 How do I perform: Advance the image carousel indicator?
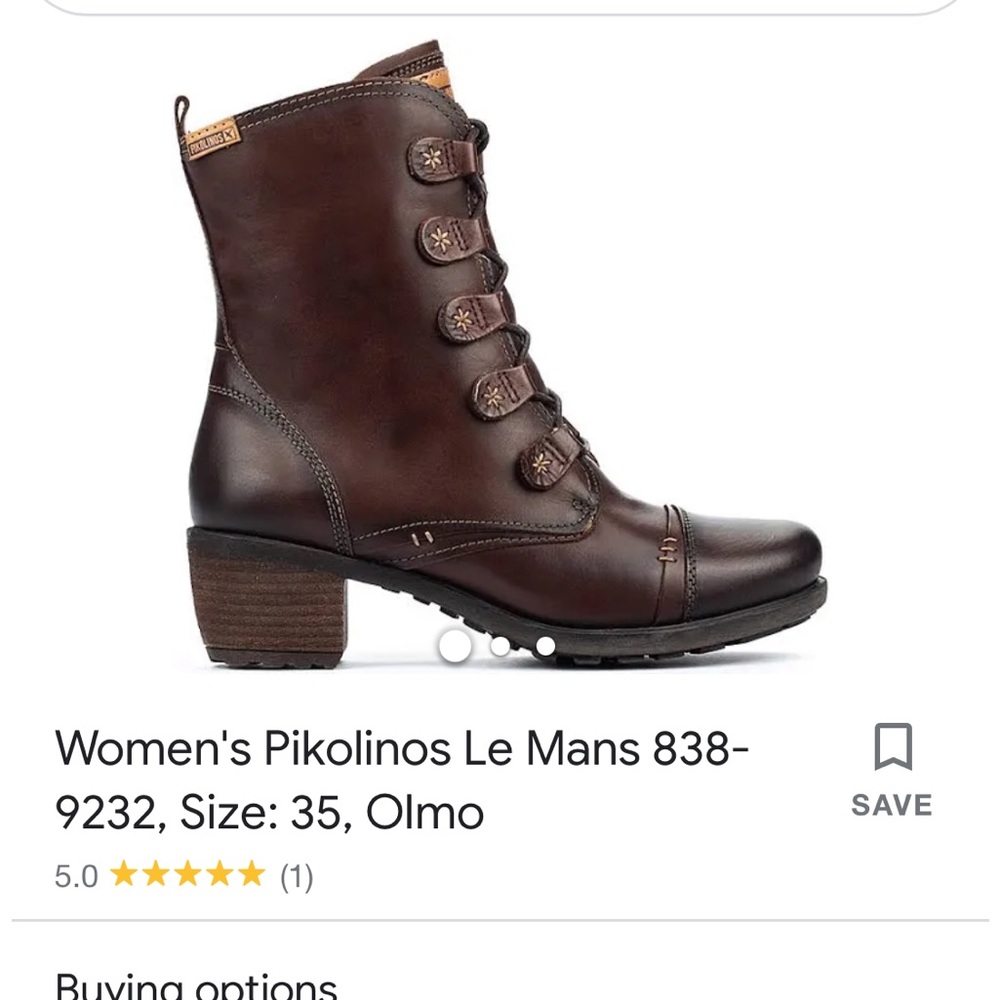pos(501,649)
